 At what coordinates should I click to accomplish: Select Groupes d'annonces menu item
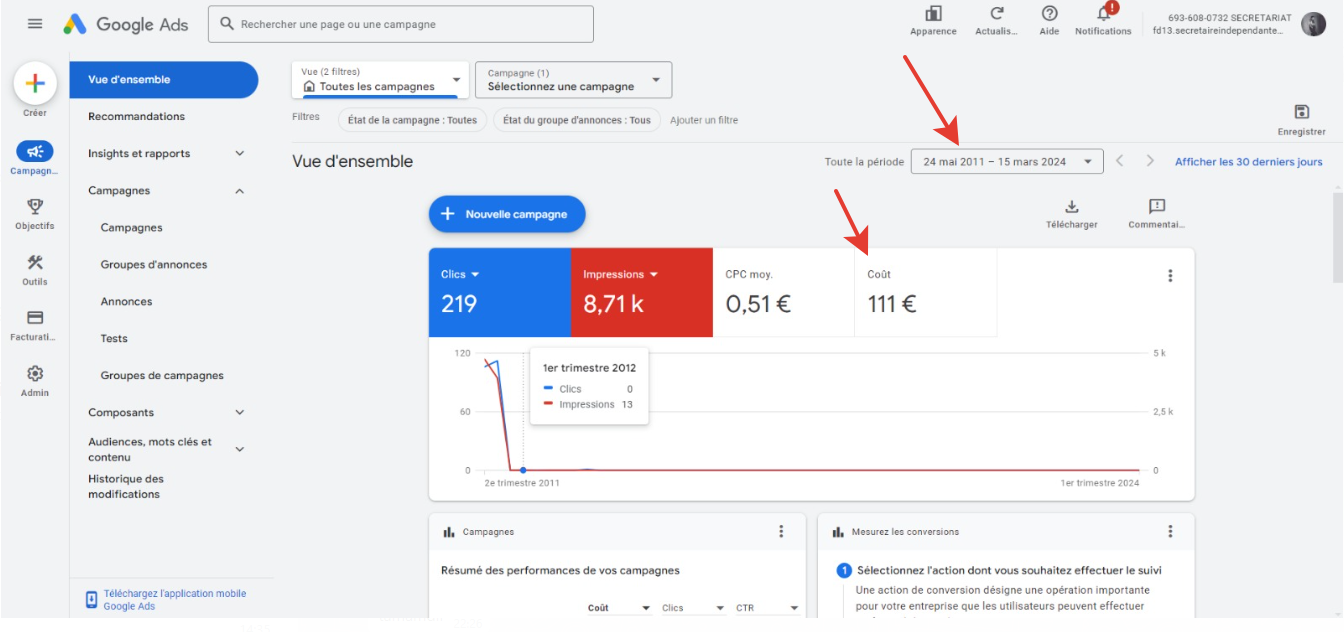[154, 264]
